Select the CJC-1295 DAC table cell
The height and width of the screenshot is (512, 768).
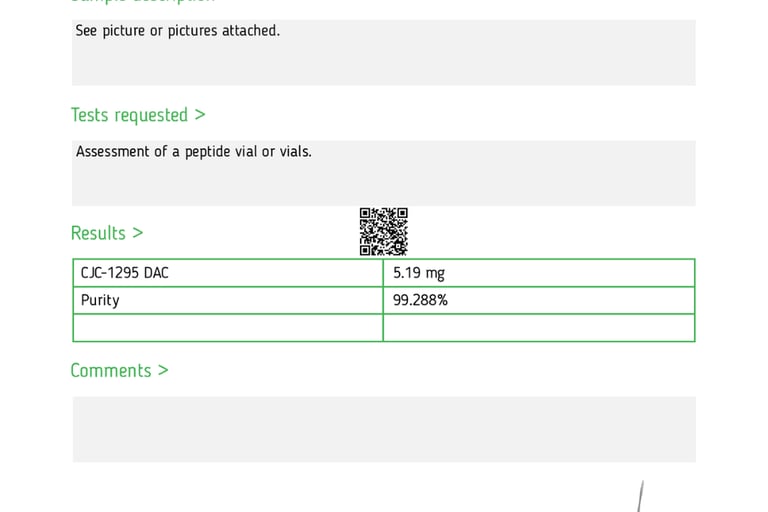pos(228,273)
